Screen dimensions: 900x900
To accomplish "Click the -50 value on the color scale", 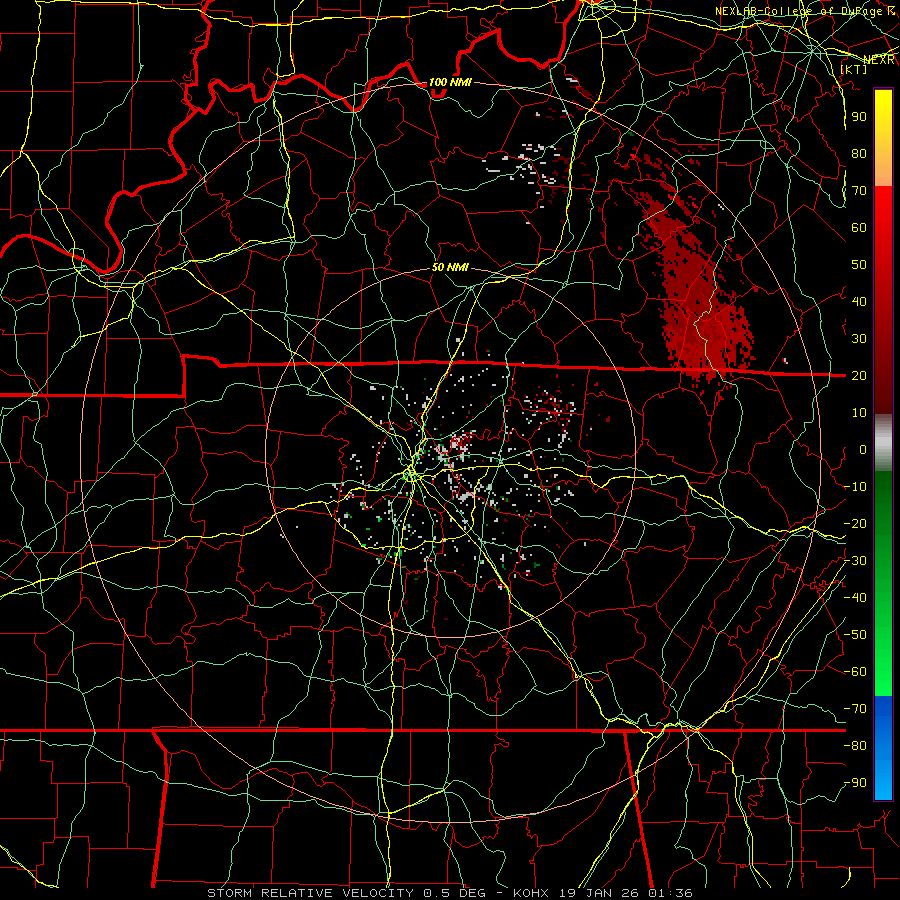I will [x=855, y=635].
